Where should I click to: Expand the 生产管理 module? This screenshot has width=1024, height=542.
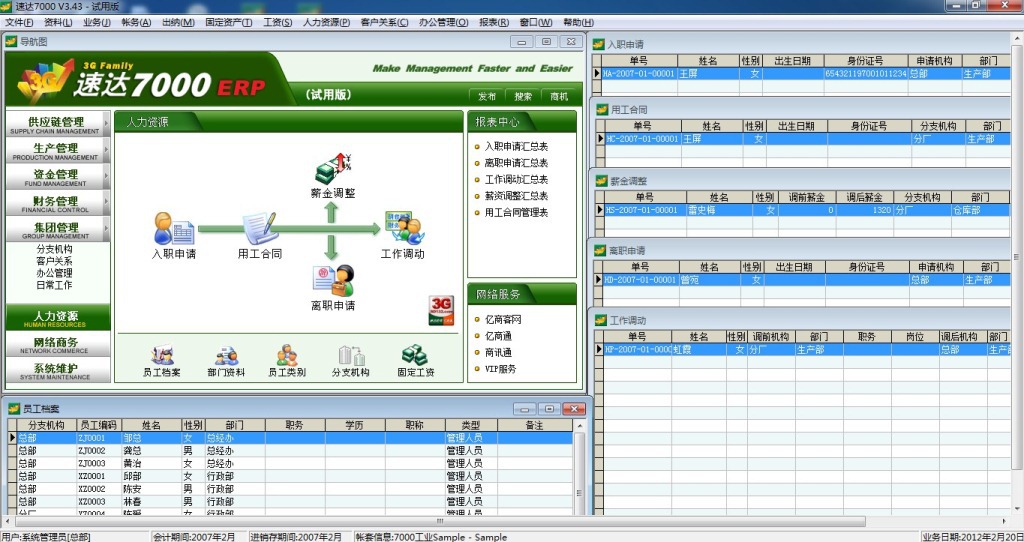tap(57, 151)
